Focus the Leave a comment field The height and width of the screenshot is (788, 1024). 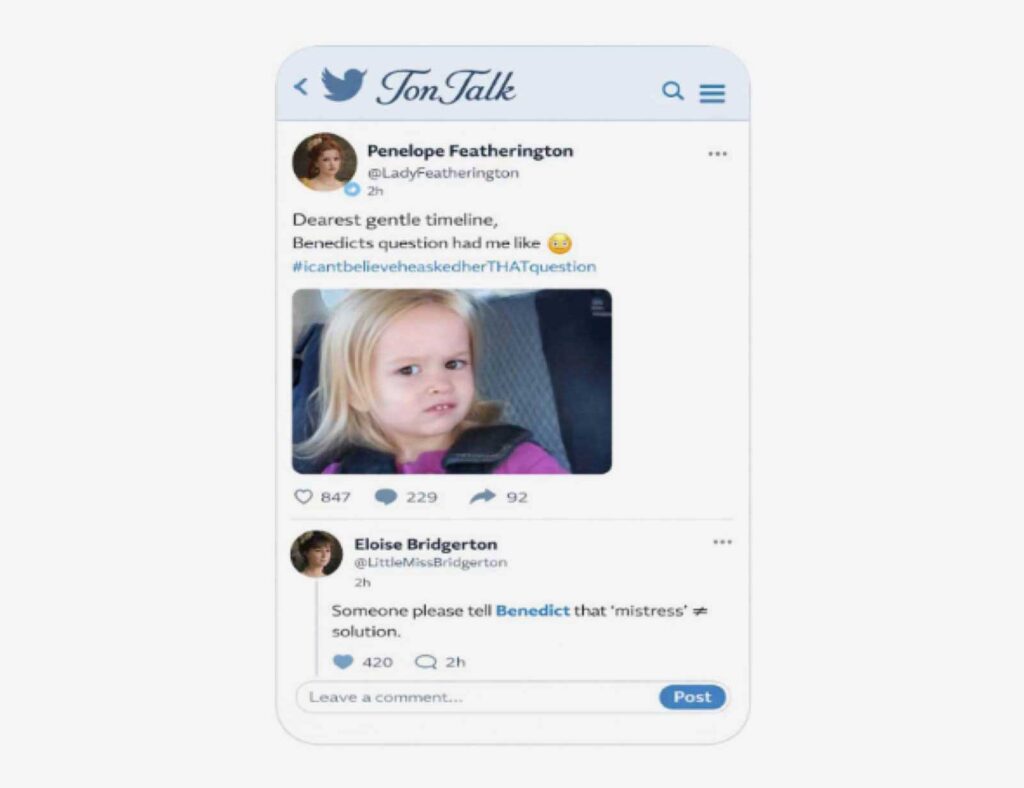[478, 697]
